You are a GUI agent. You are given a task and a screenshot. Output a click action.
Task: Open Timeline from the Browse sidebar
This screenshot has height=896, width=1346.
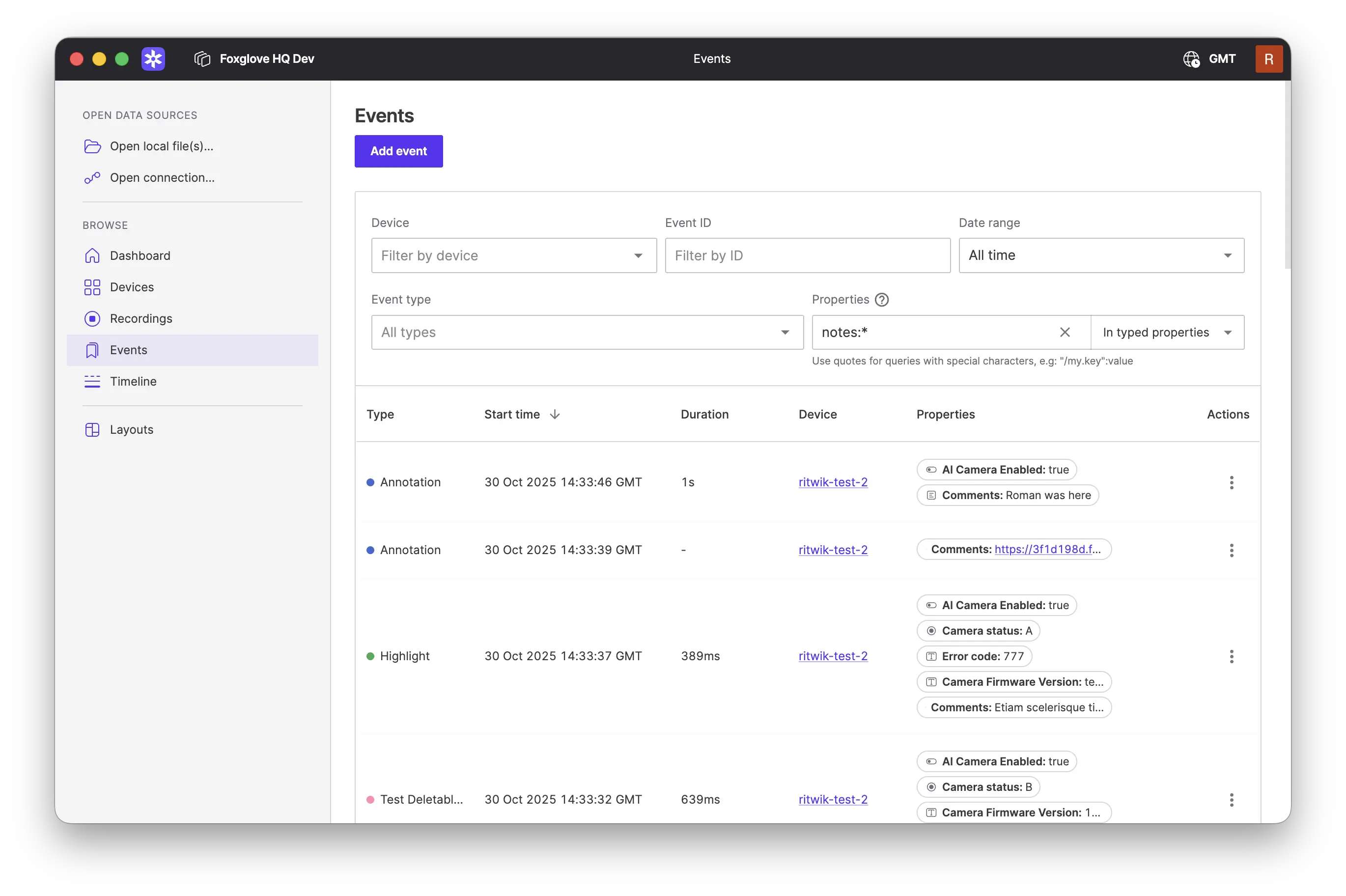(x=133, y=381)
